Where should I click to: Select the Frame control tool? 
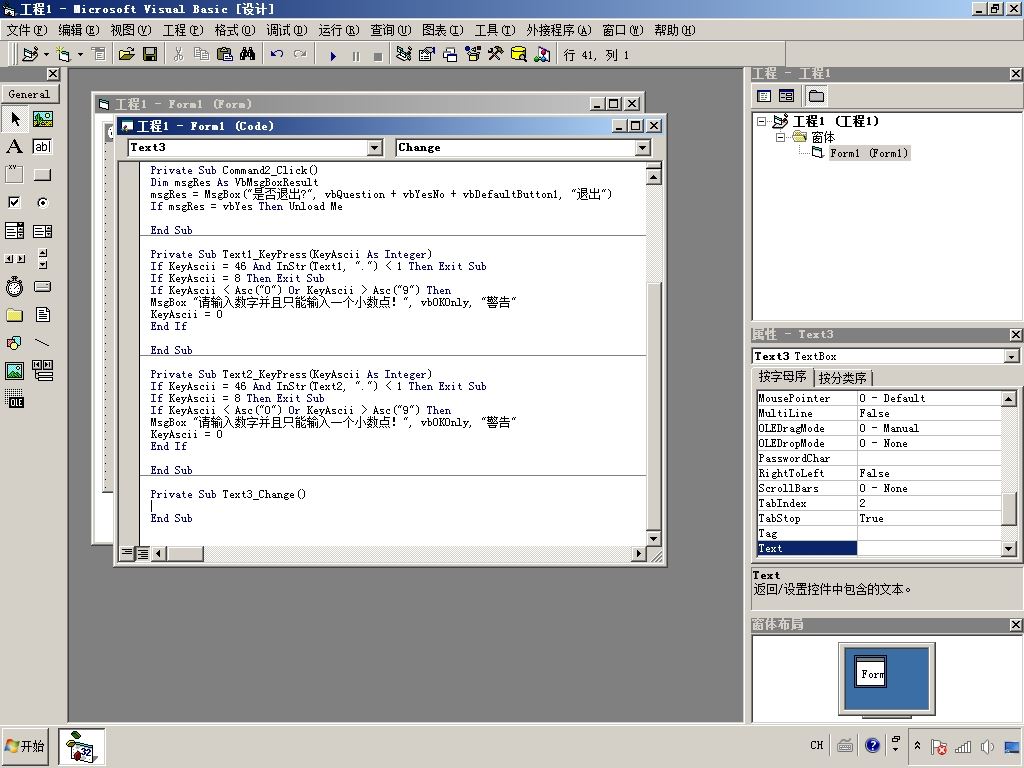point(15,174)
